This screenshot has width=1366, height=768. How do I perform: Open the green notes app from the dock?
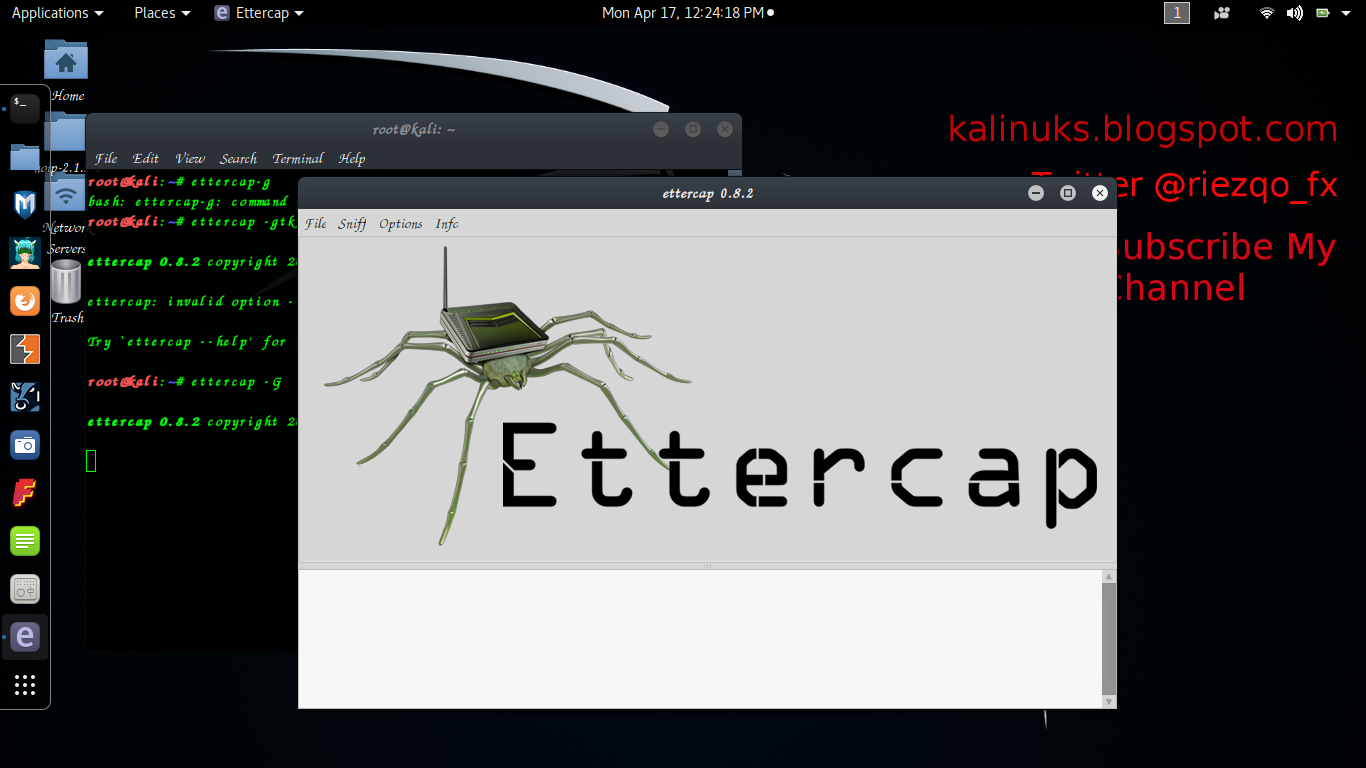24,541
